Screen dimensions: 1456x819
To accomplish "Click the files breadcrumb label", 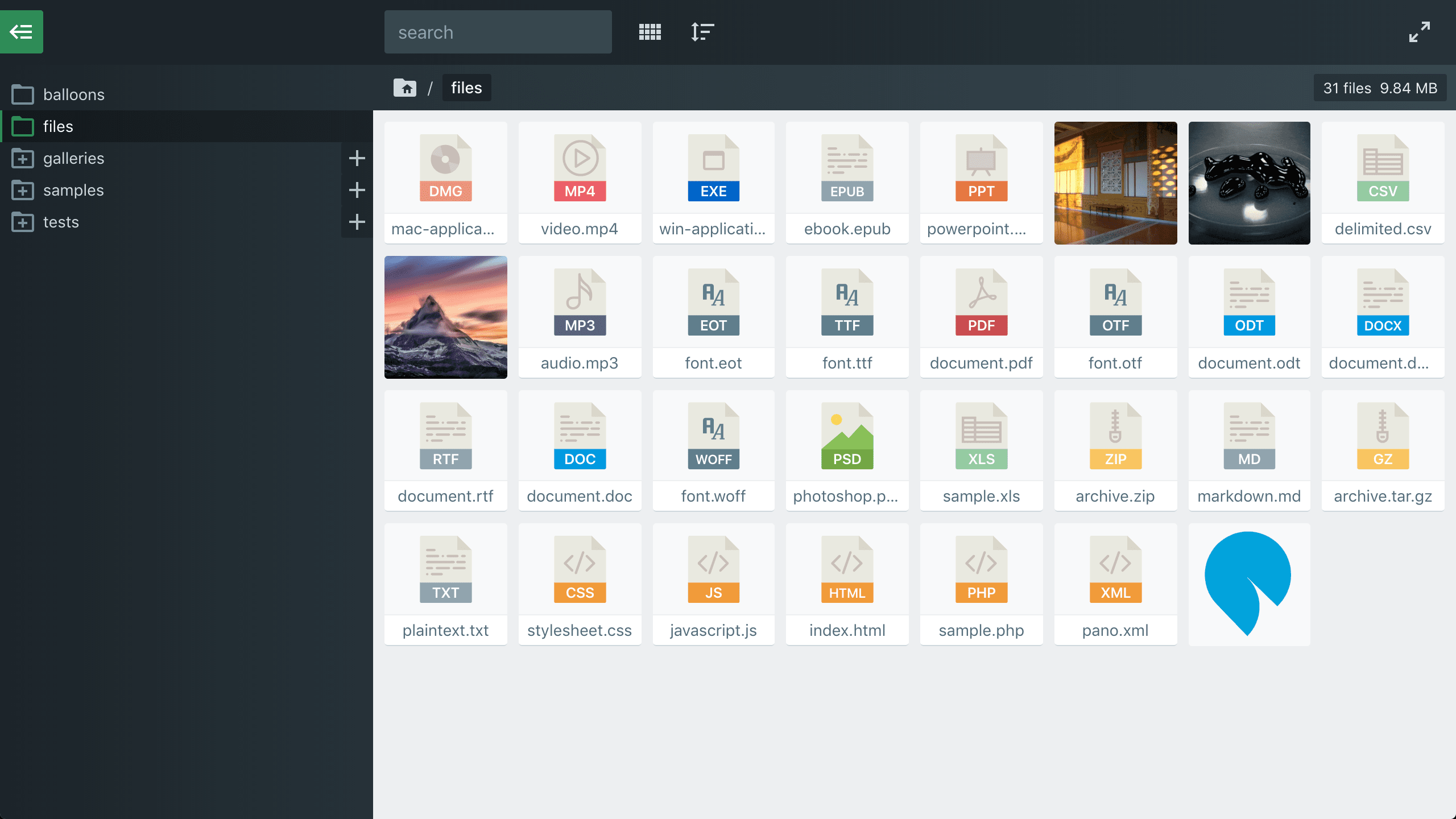I will (x=466, y=88).
